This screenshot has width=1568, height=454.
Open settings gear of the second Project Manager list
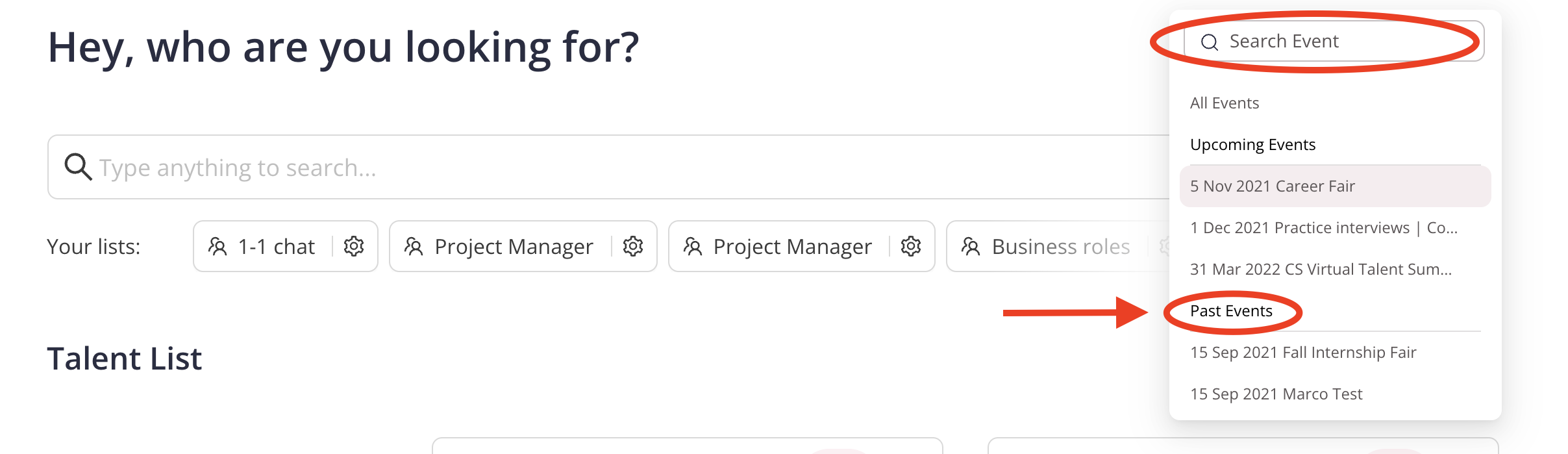pyautogui.click(x=911, y=246)
